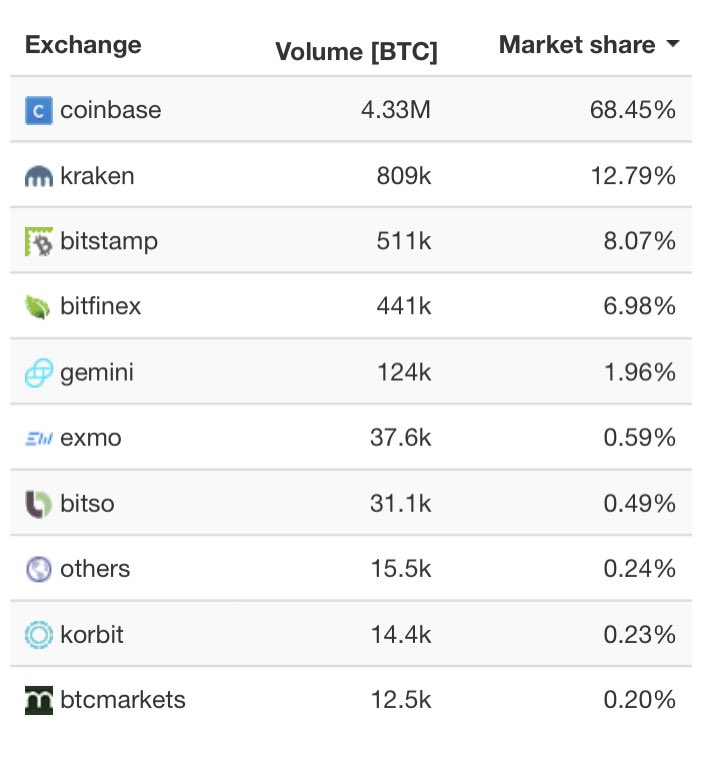Toggle the Market share sort arrow
724x758 pixels.
(672, 44)
